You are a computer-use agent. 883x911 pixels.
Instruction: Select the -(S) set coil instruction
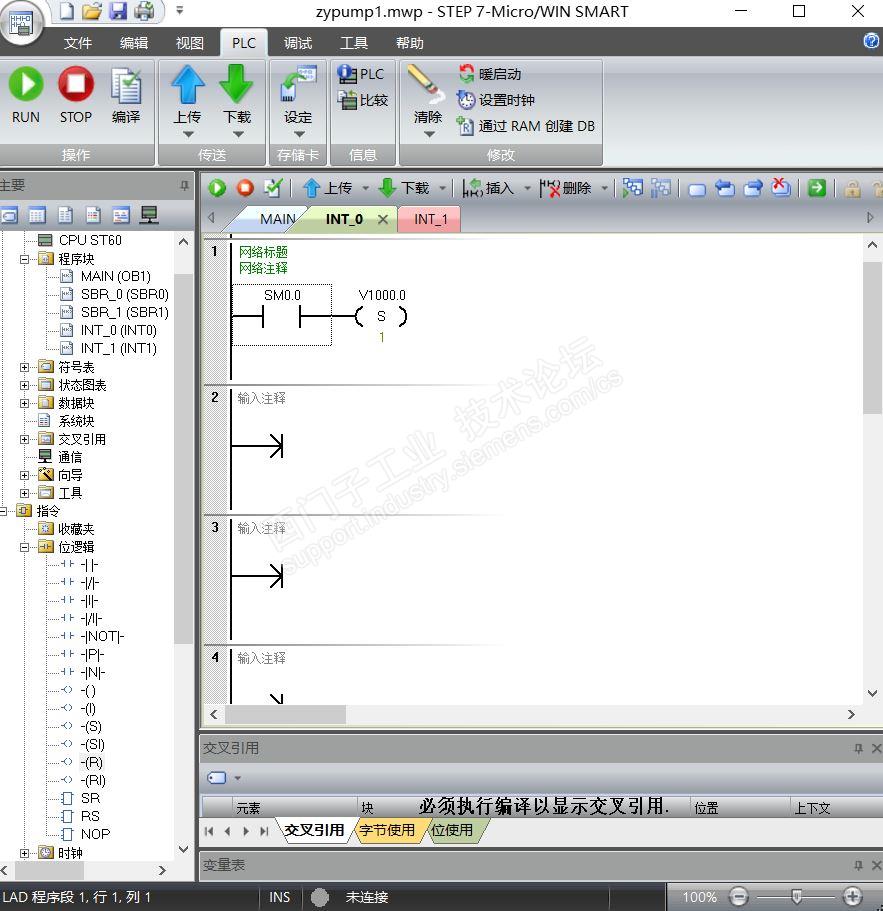91,727
